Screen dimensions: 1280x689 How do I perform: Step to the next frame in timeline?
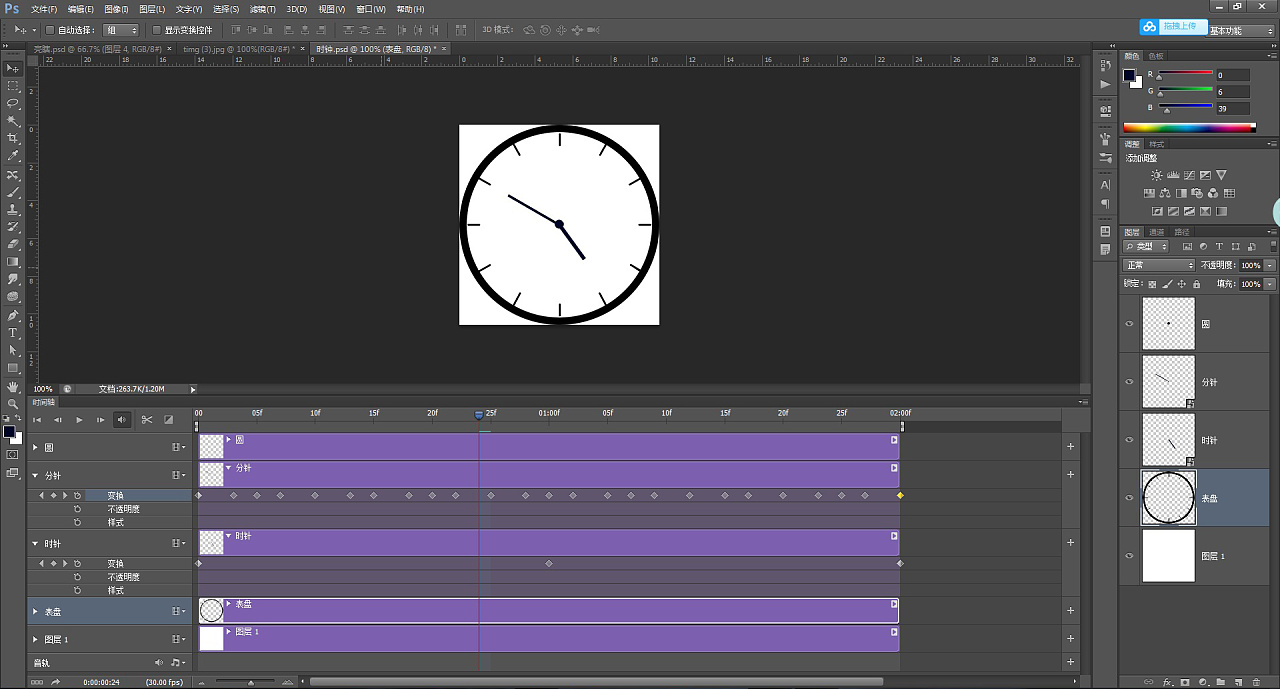[x=100, y=420]
